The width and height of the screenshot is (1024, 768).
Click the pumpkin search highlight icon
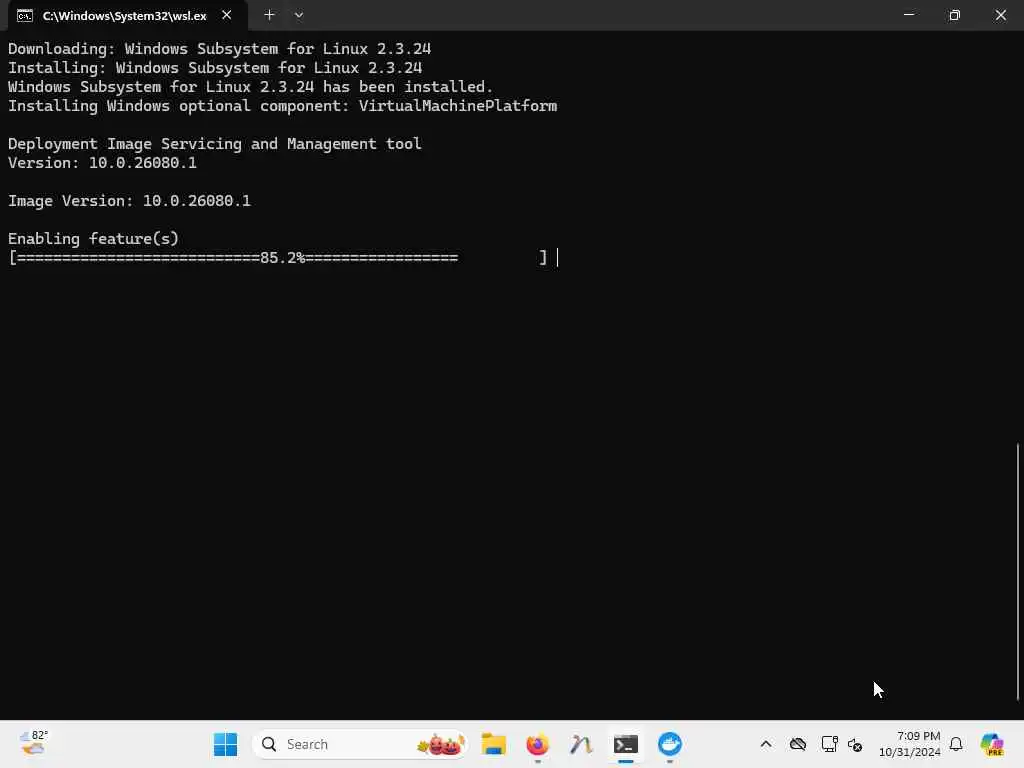[x=441, y=744]
